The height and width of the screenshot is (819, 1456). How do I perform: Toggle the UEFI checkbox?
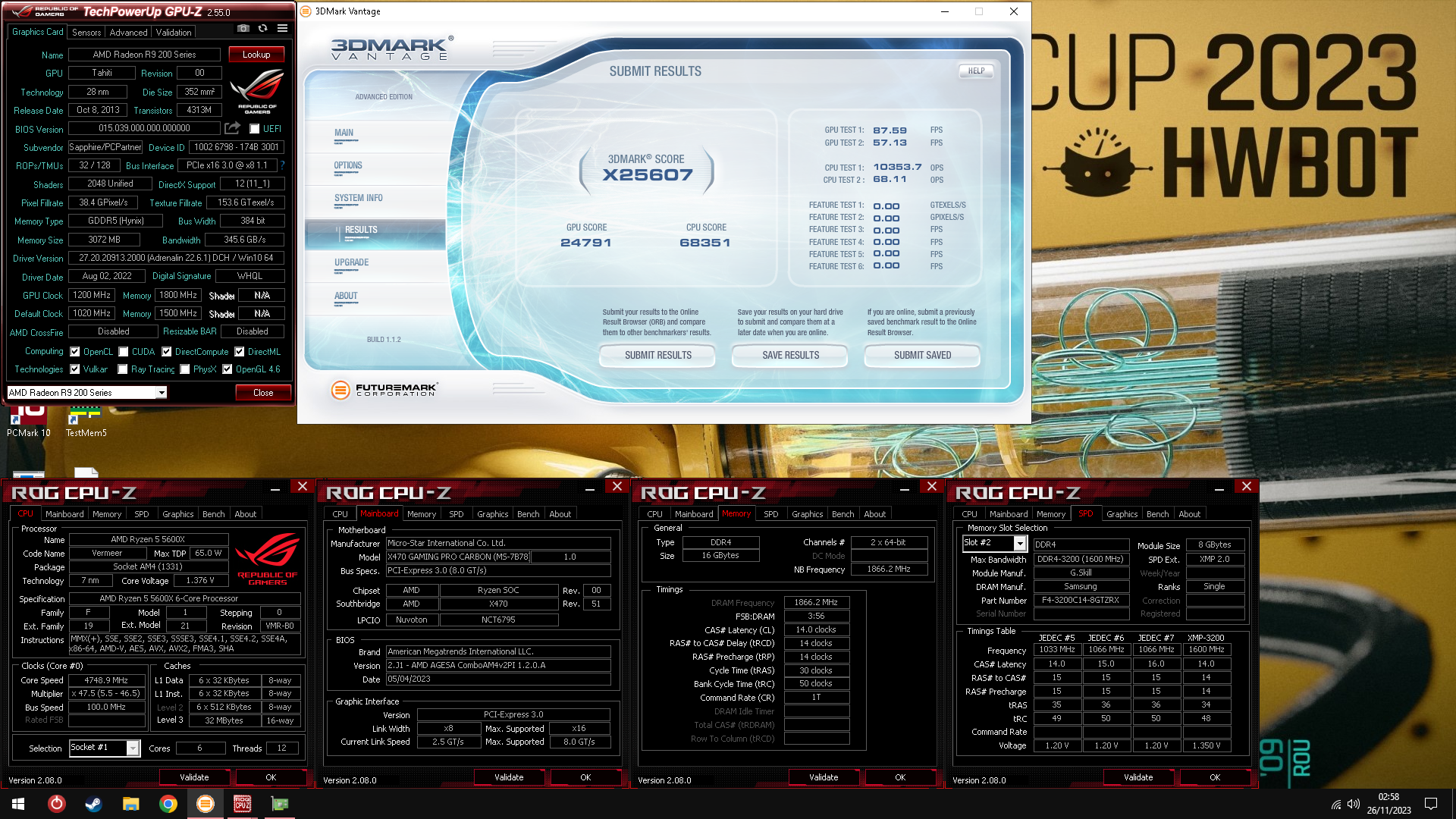pos(255,129)
